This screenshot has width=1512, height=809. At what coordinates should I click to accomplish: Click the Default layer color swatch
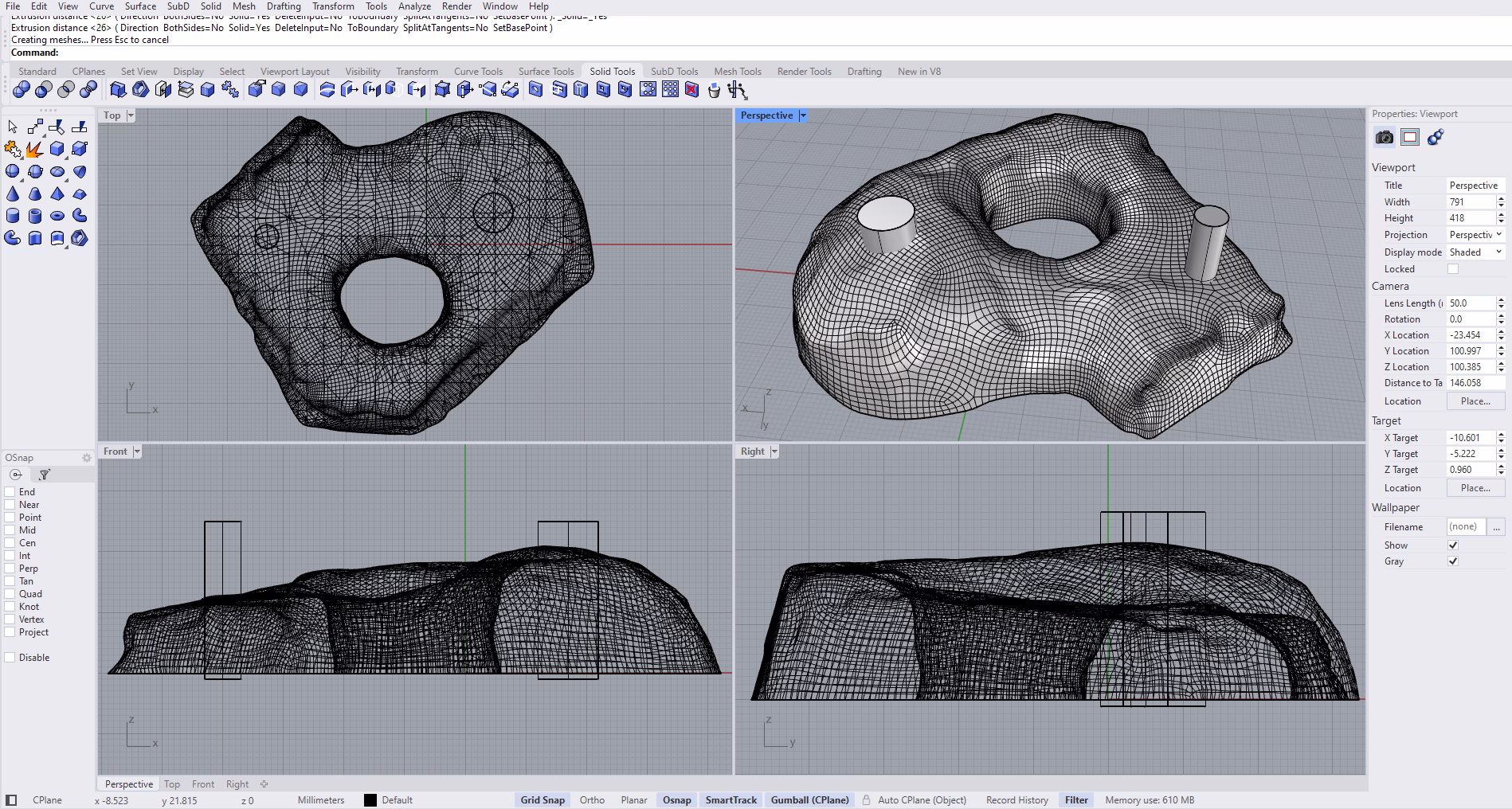pos(370,800)
